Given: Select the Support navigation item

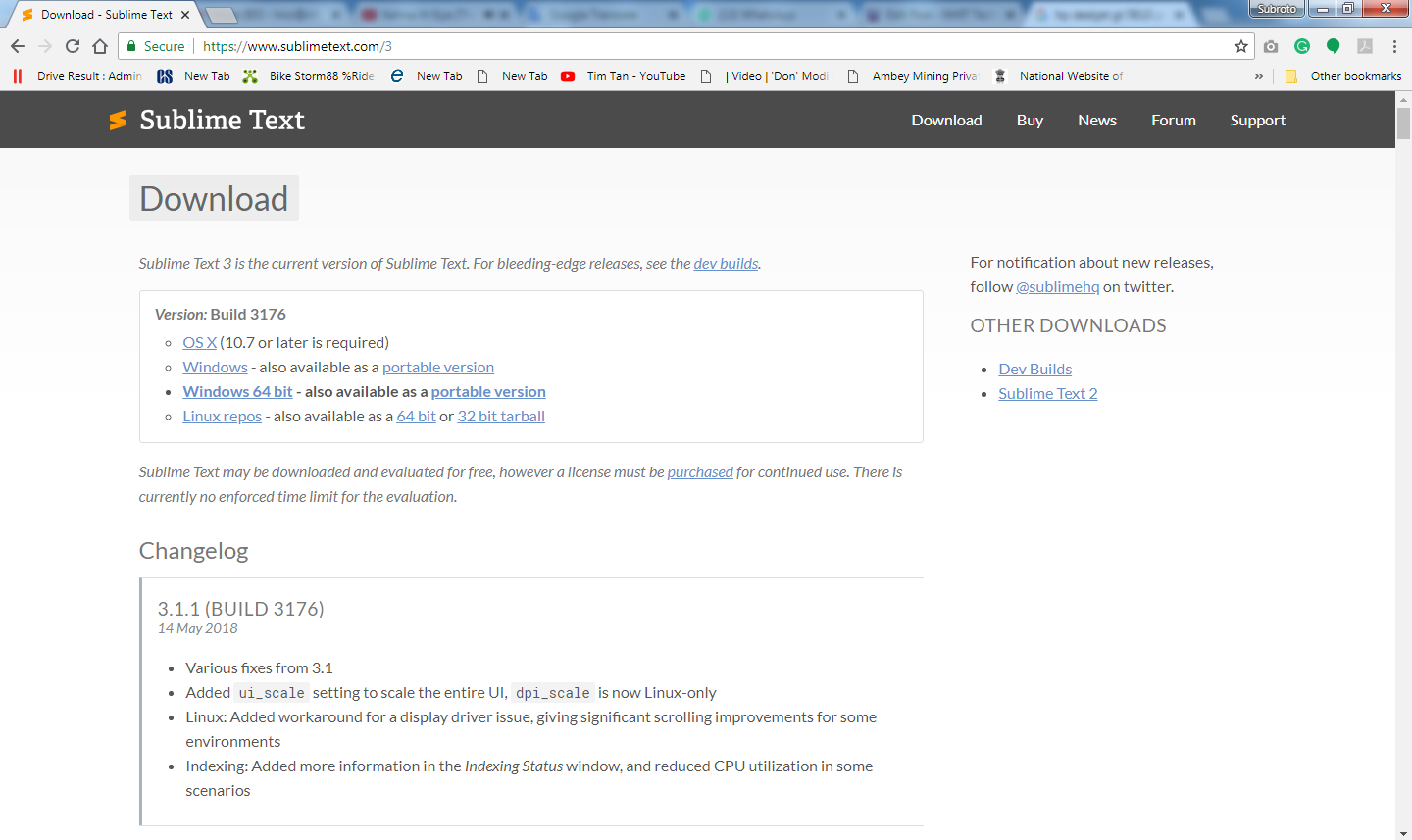Looking at the screenshot, I should (x=1257, y=120).
